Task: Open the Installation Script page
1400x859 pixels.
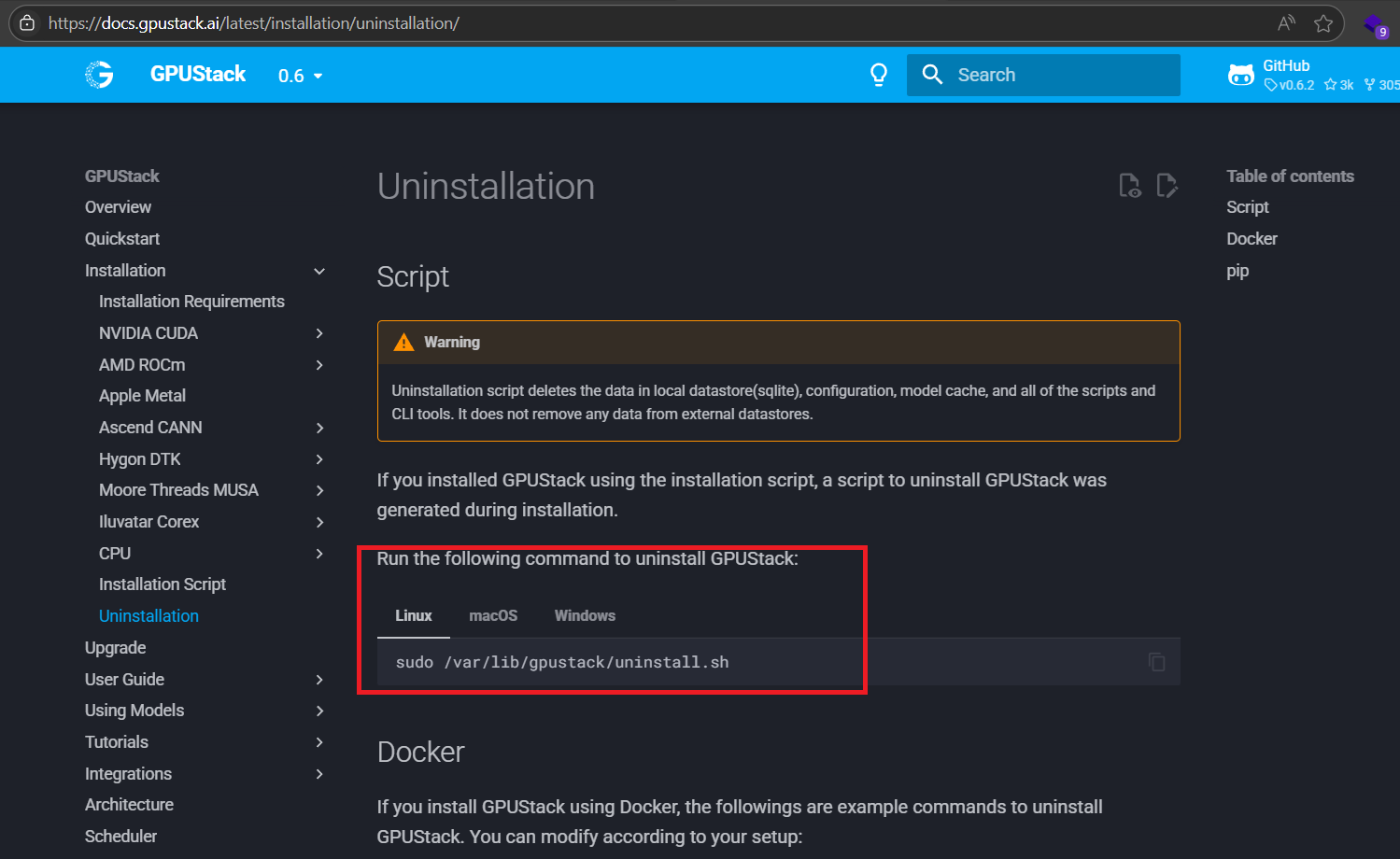Action: pyautogui.click(x=163, y=584)
